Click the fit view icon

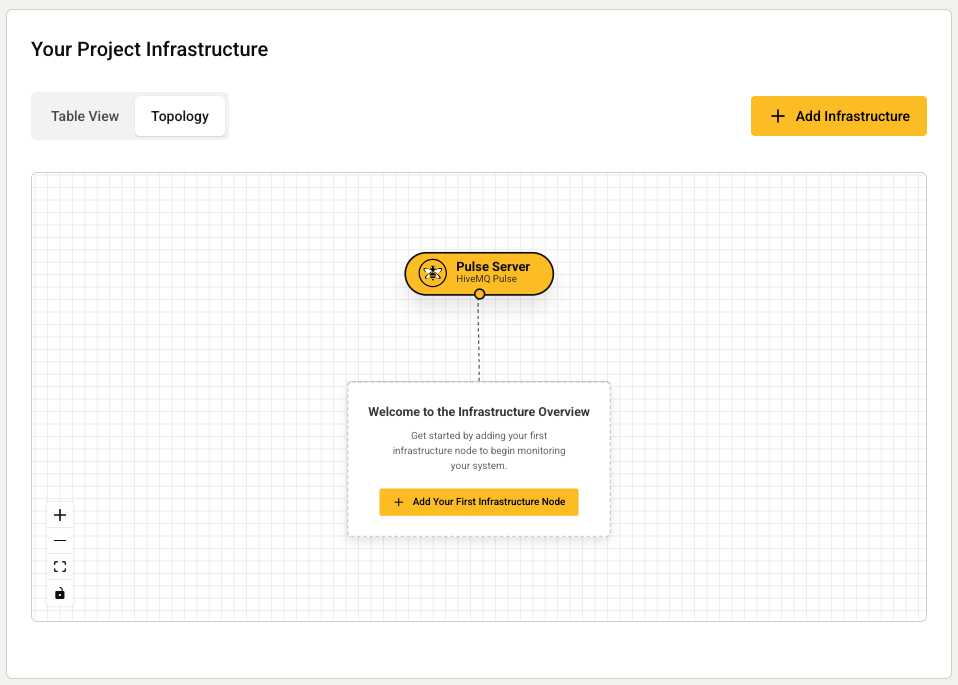tap(60, 567)
